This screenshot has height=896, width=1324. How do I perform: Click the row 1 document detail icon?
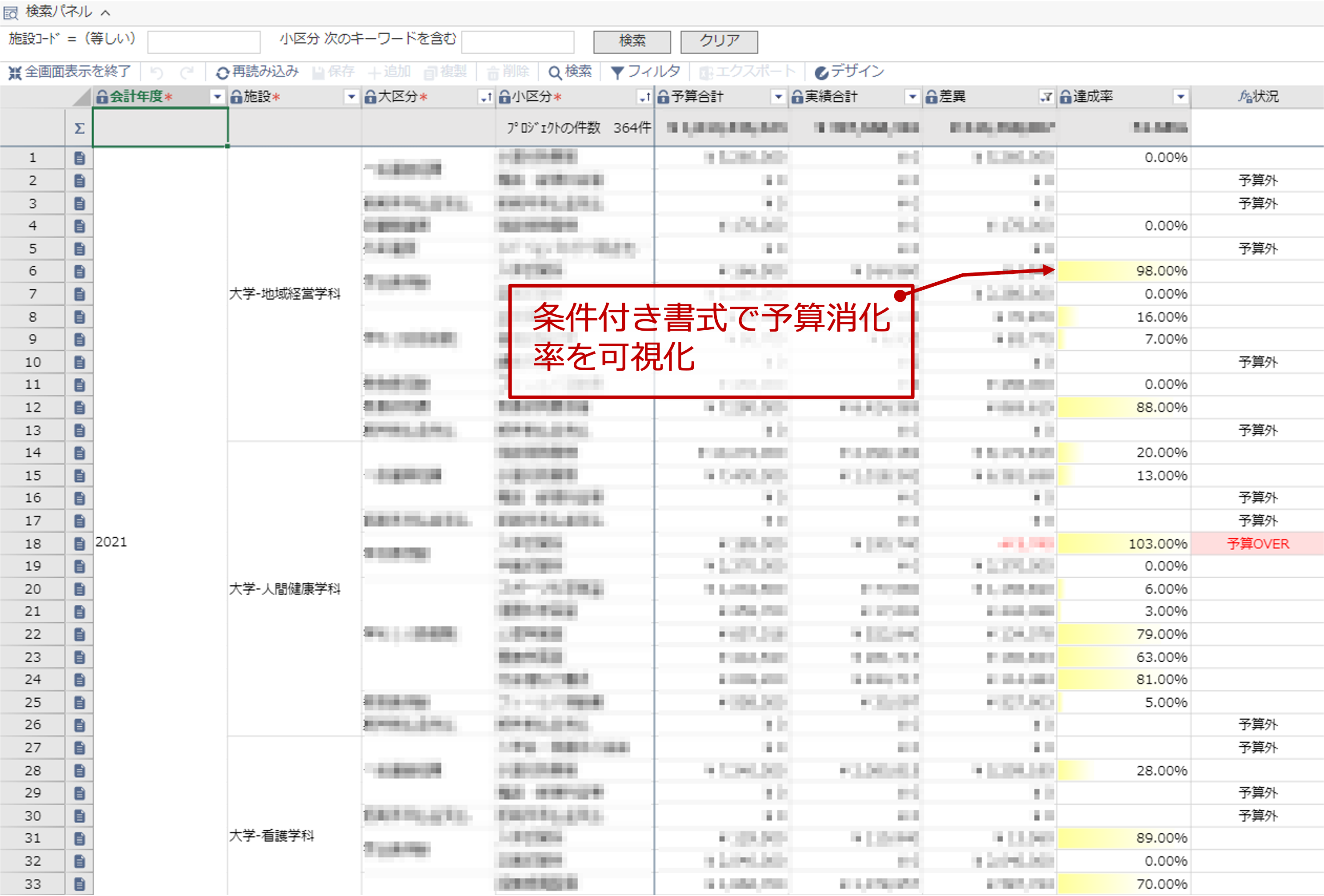80,158
